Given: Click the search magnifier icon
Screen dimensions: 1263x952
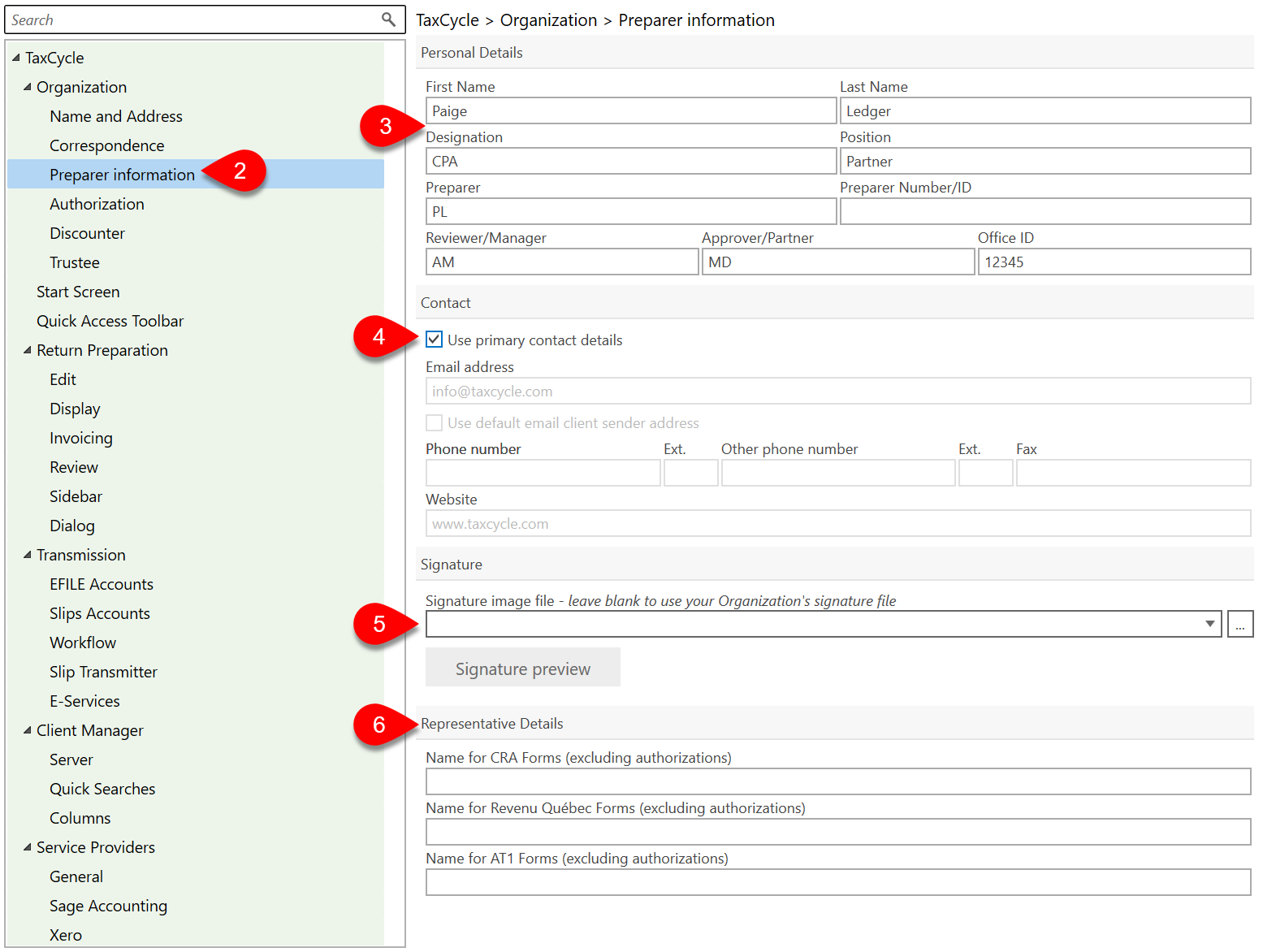Looking at the screenshot, I should 388,19.
